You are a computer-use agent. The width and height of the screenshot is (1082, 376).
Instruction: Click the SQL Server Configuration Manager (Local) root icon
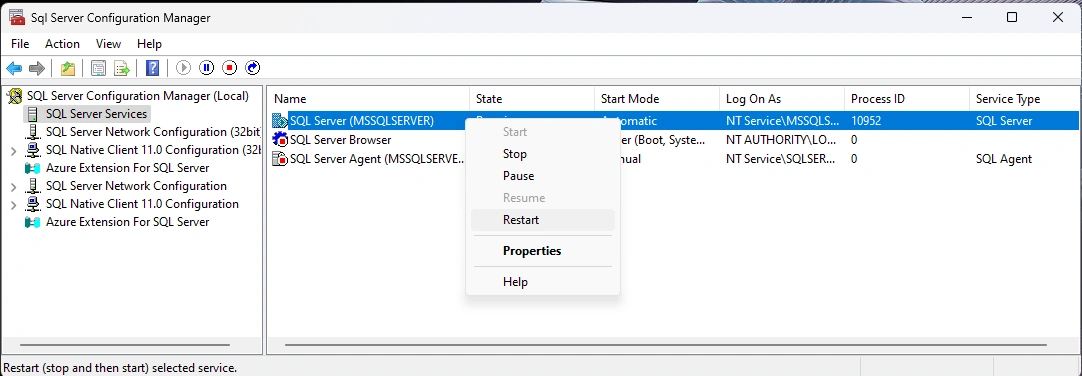coord(14,96)
